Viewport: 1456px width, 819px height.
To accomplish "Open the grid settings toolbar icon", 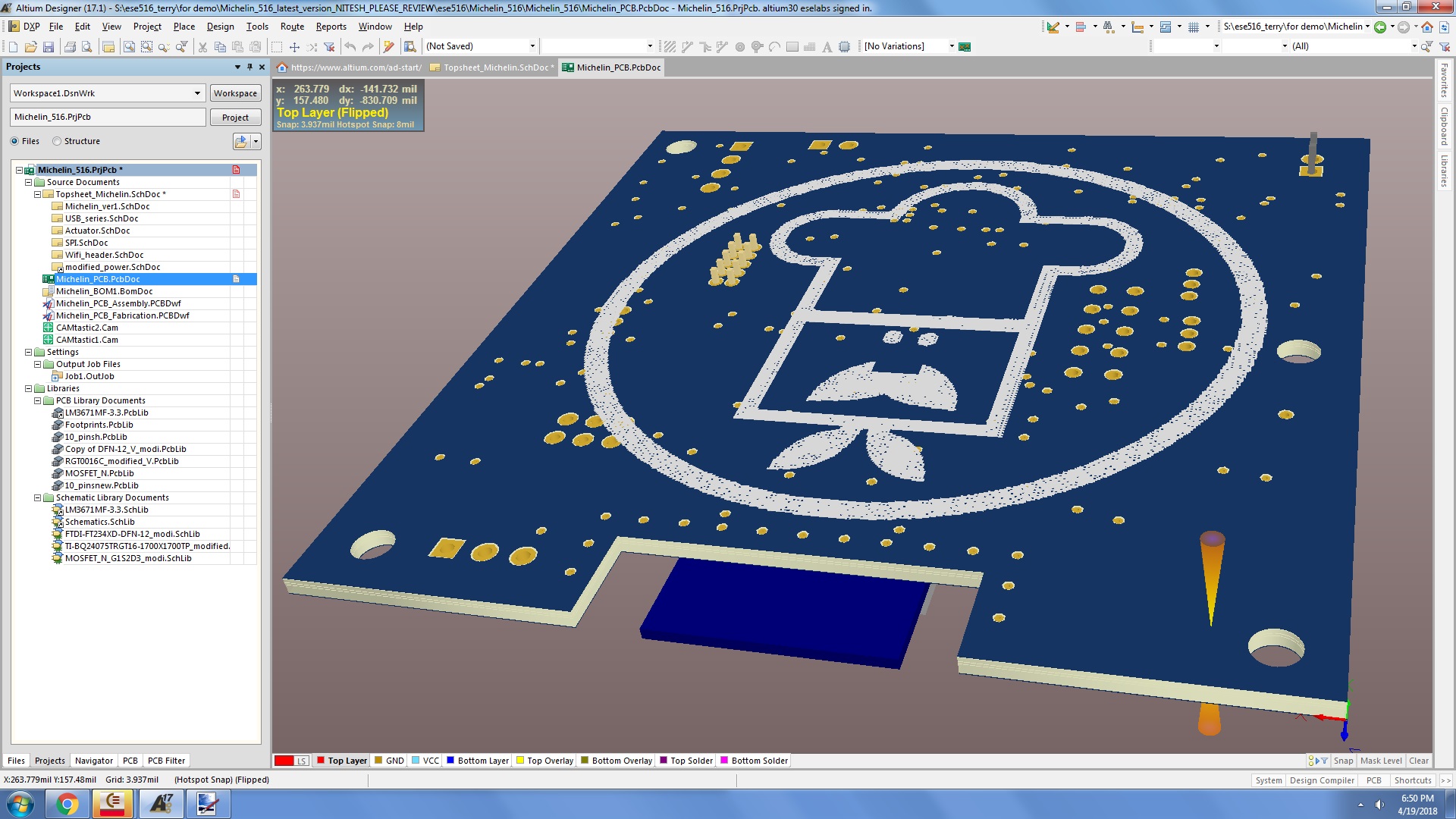I will point(1194,27).
